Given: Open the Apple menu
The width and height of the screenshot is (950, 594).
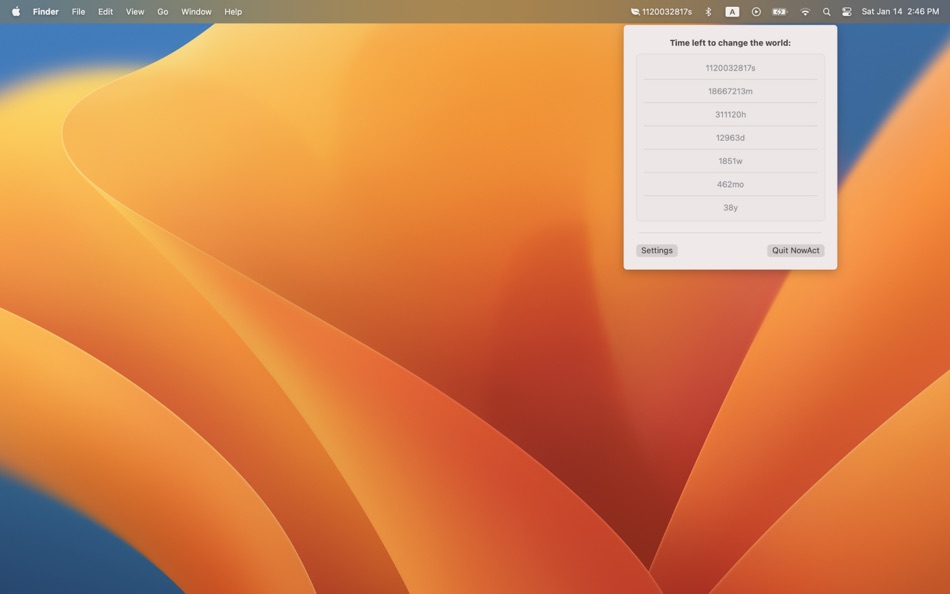Looking at the screenshot, I should point(16,12).
